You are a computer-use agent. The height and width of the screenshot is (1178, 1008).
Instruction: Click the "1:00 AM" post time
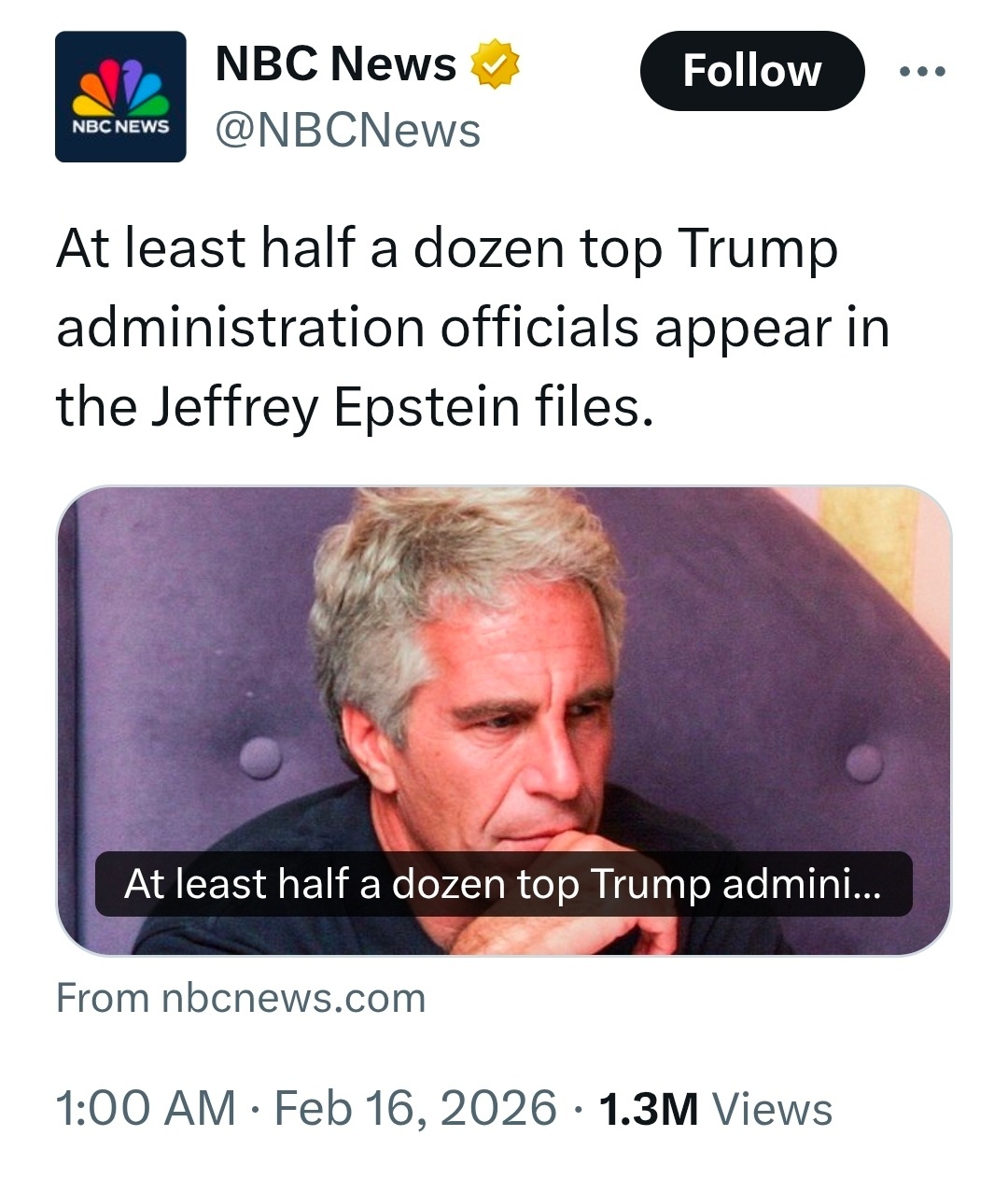[146, 1109]
